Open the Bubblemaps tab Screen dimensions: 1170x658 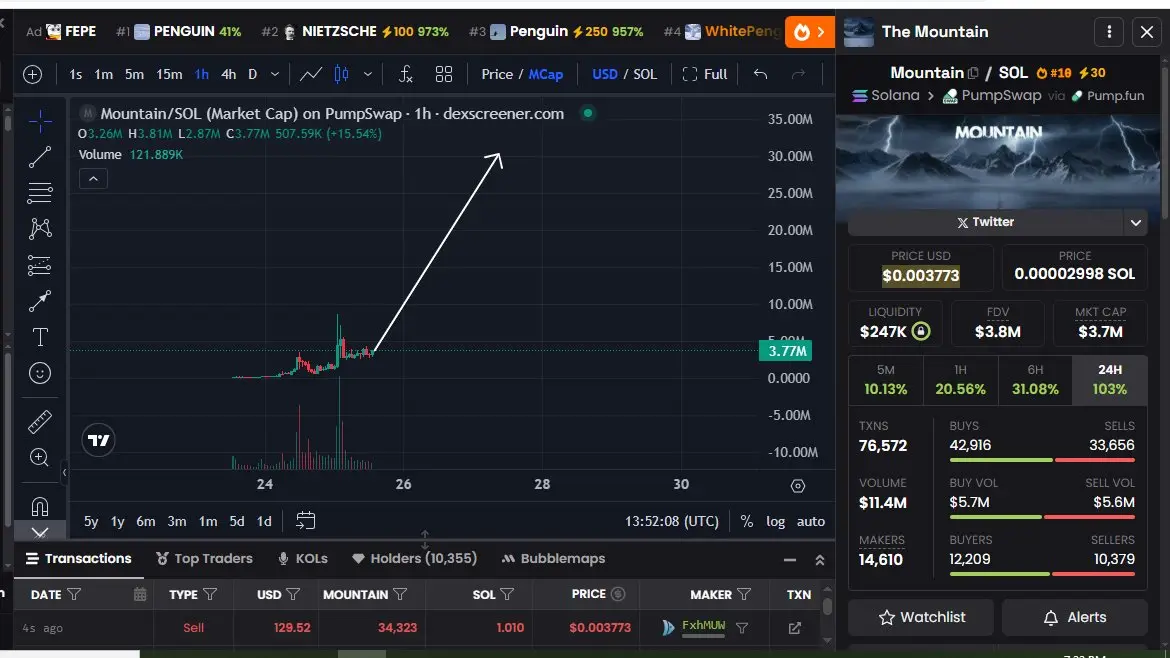(553, 559)
